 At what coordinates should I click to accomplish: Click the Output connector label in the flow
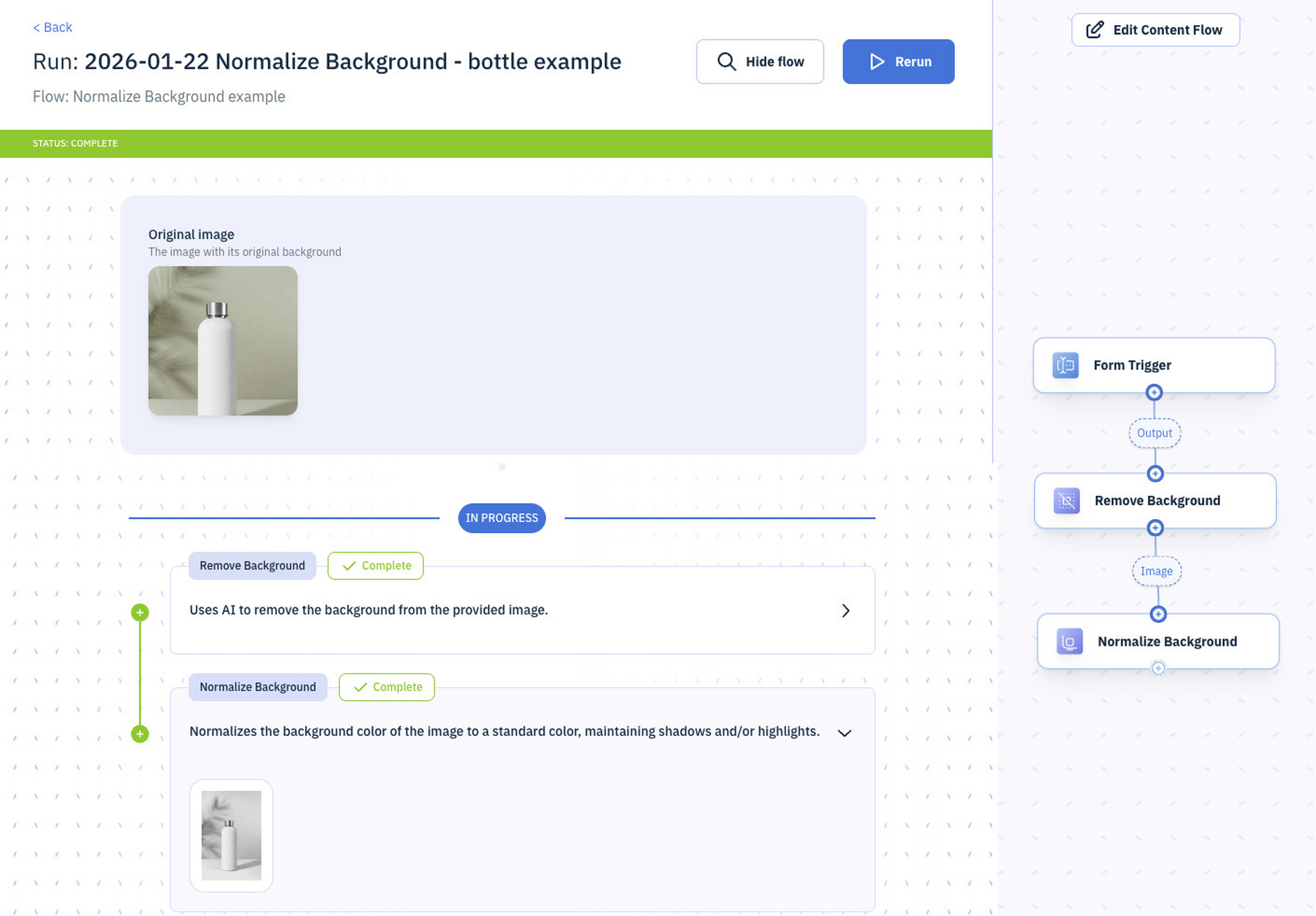(x=1154, y=433)
